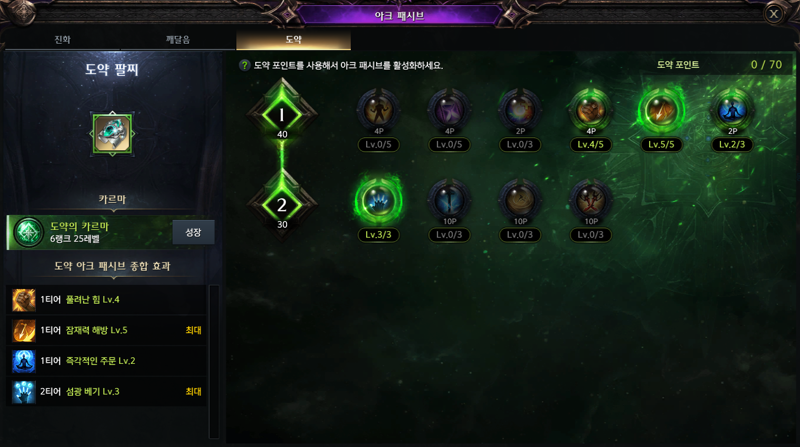Switch to the 깨달음 tab
This screenshot has width=800, height=447.
pyautogui.click(x=178, y=39)
